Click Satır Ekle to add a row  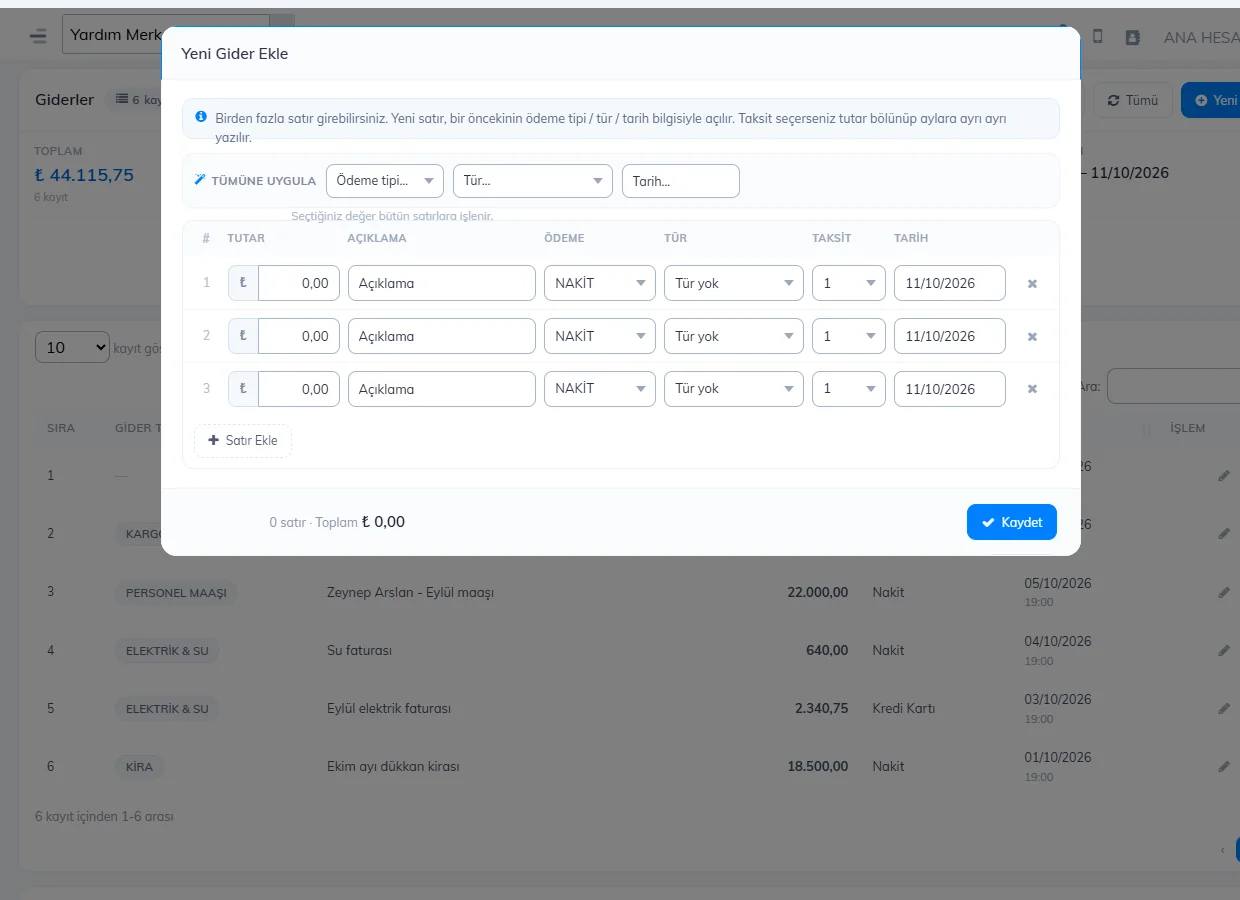pyautogui.click(x=243, y=441)
